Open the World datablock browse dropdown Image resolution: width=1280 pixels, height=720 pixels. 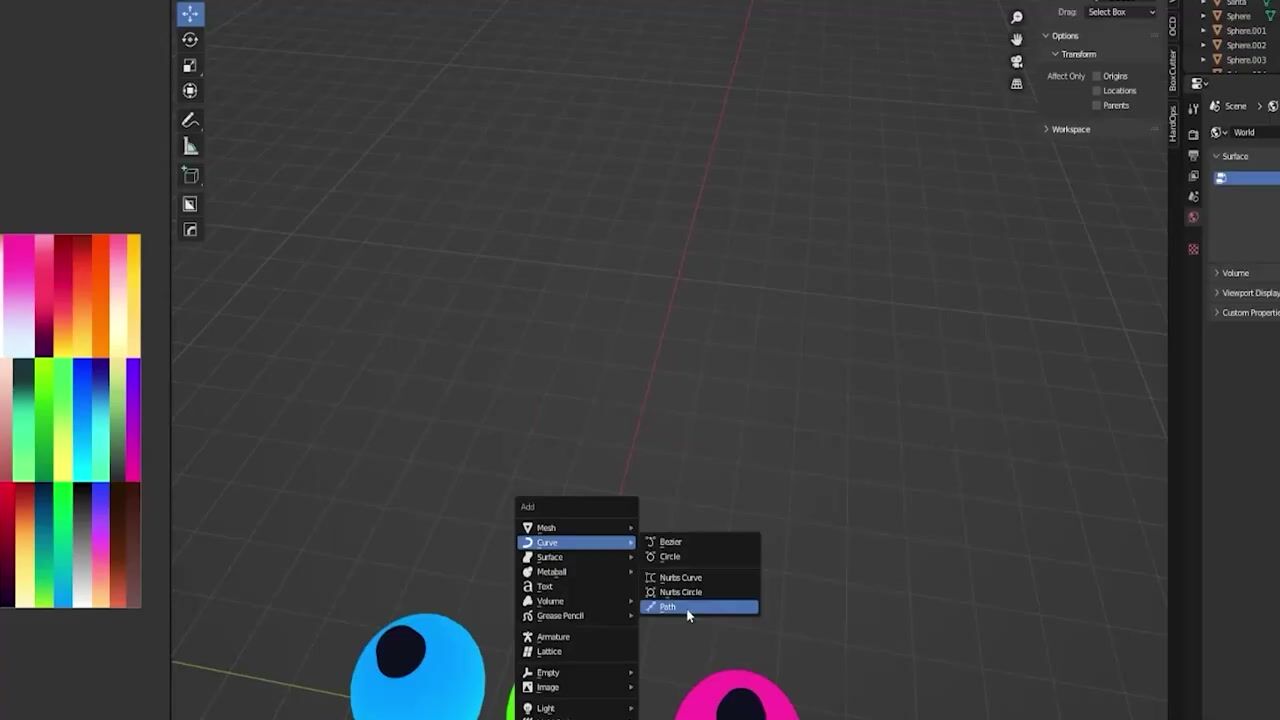tap(1218, 132)
